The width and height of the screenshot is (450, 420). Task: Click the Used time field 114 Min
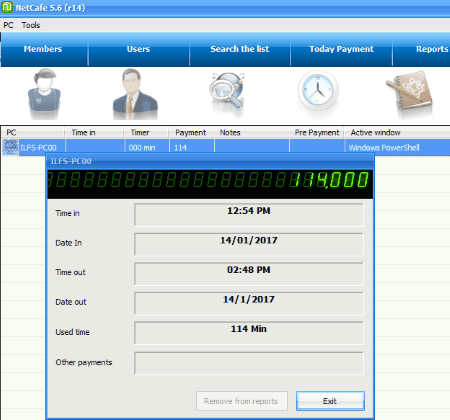(249, 333)
